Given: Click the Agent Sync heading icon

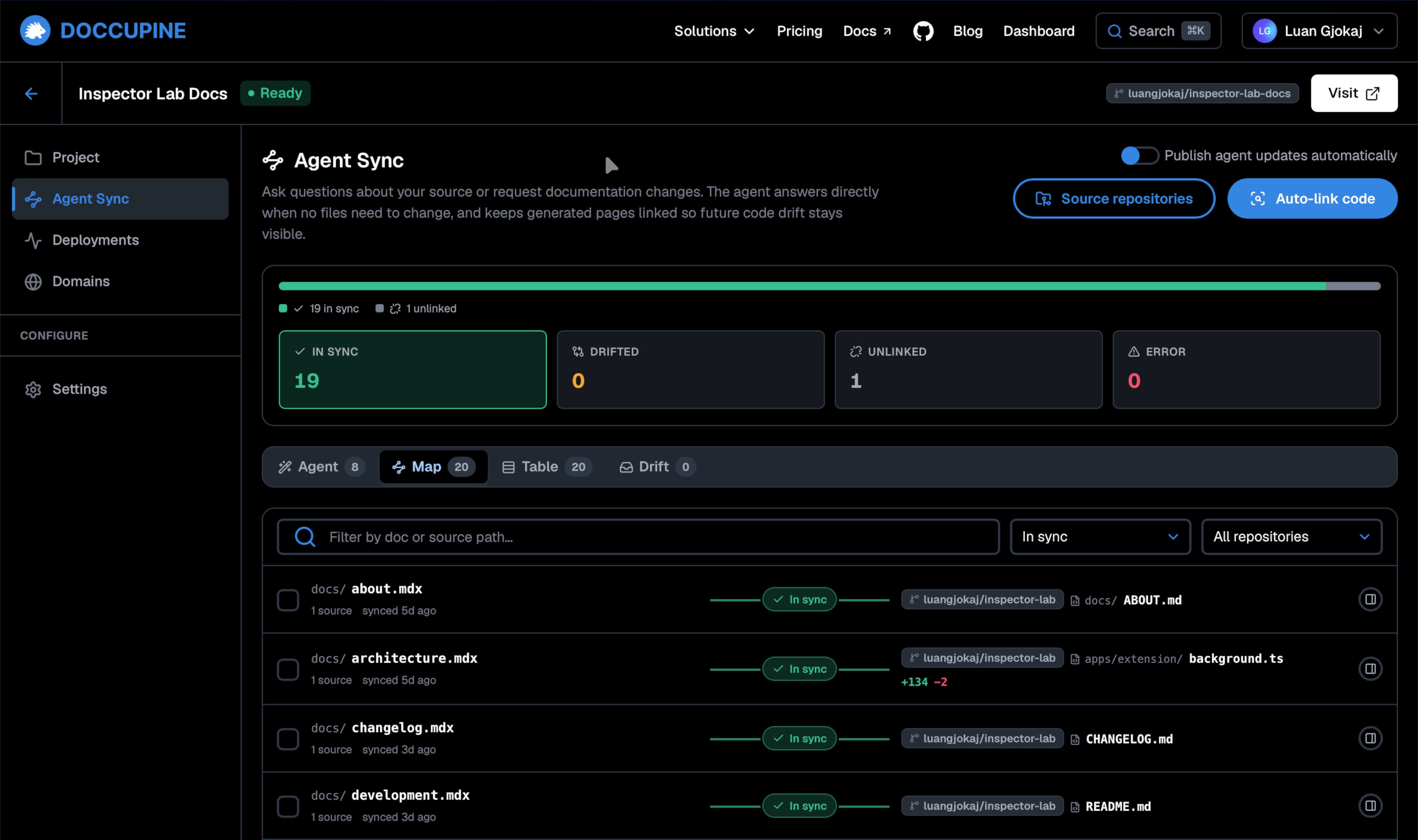Looking at the screenshot, I should [273, 160].
